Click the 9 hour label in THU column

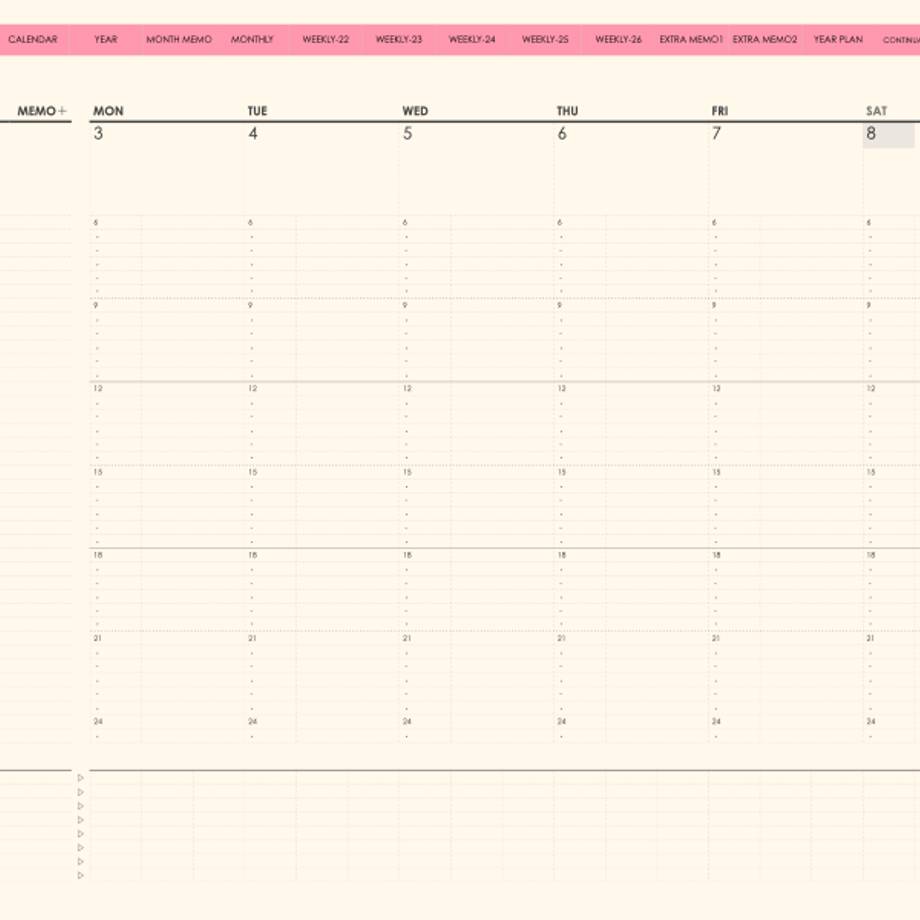[x=560, y=305]
